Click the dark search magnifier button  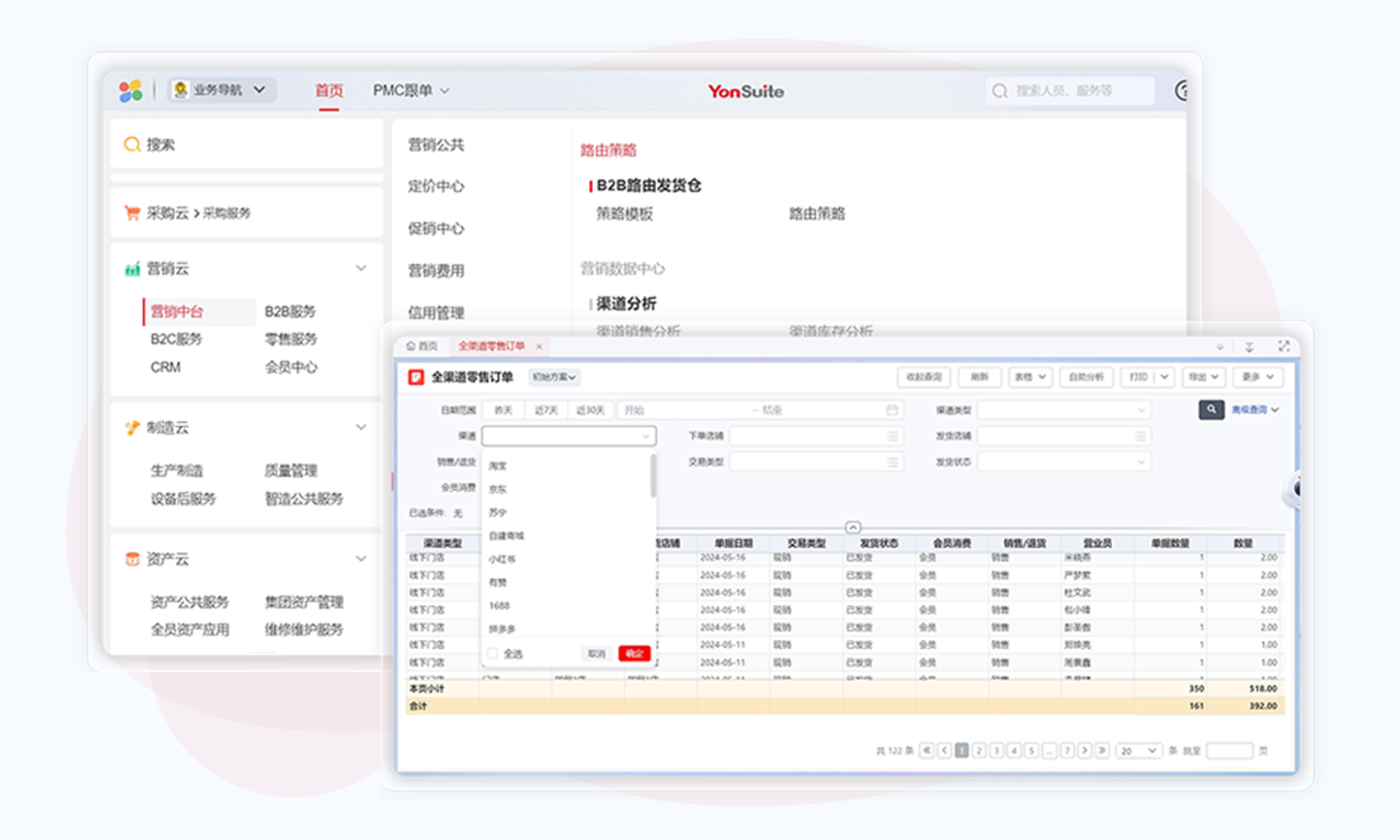point(1210,410)
